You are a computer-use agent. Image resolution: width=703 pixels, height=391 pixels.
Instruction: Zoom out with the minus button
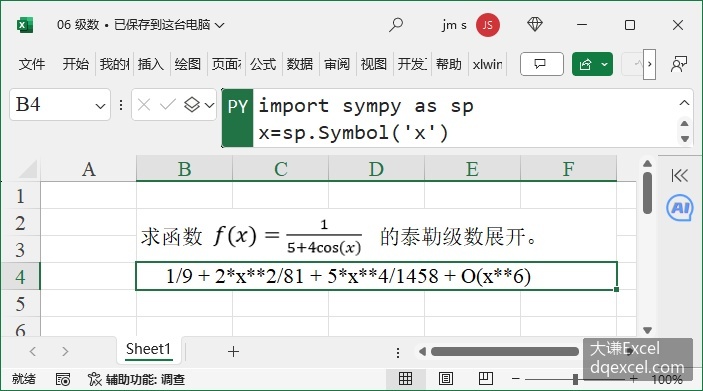[x=516, y=379]
